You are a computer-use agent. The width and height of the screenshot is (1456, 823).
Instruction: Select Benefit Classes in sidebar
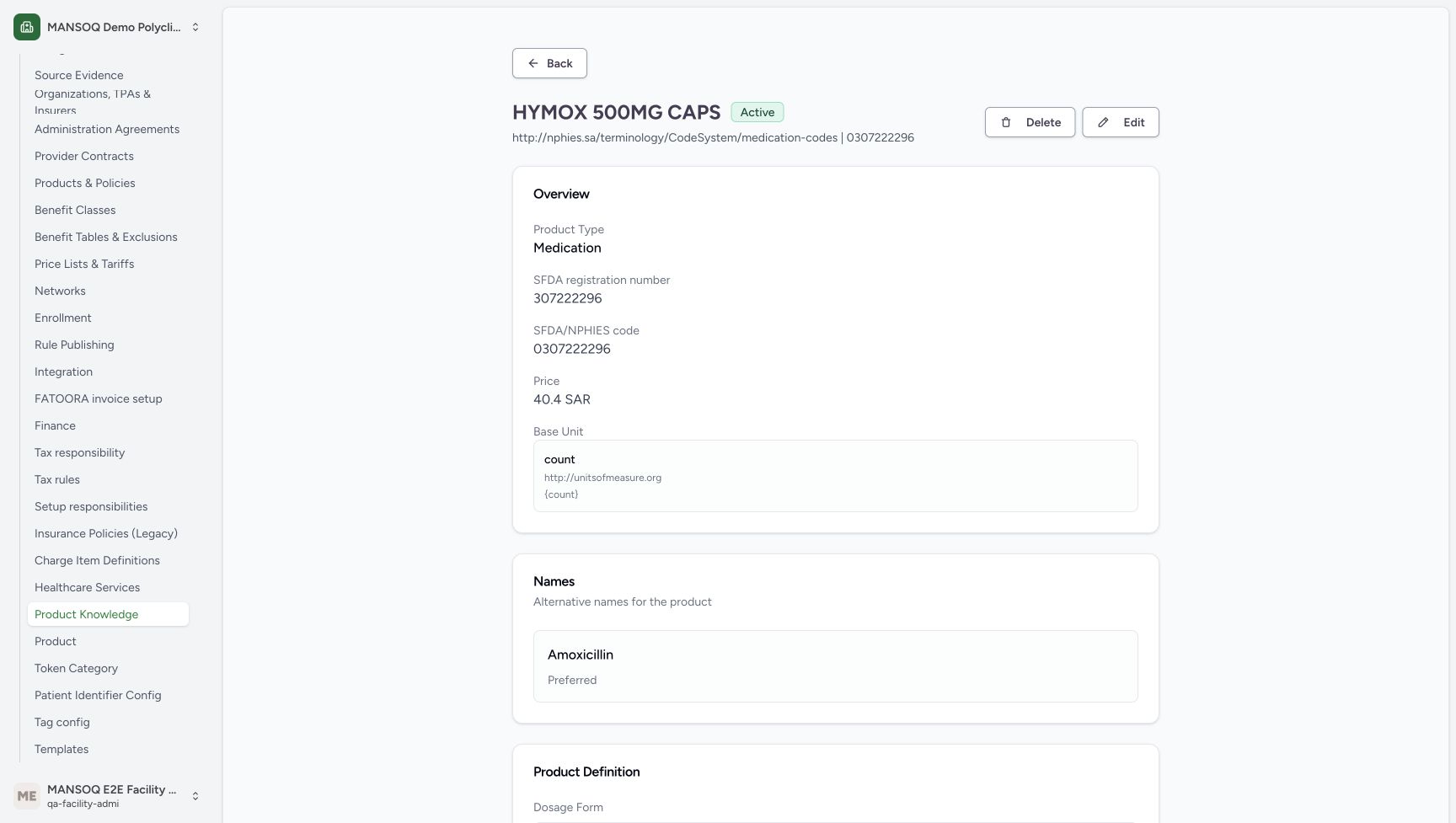(75, 210)
